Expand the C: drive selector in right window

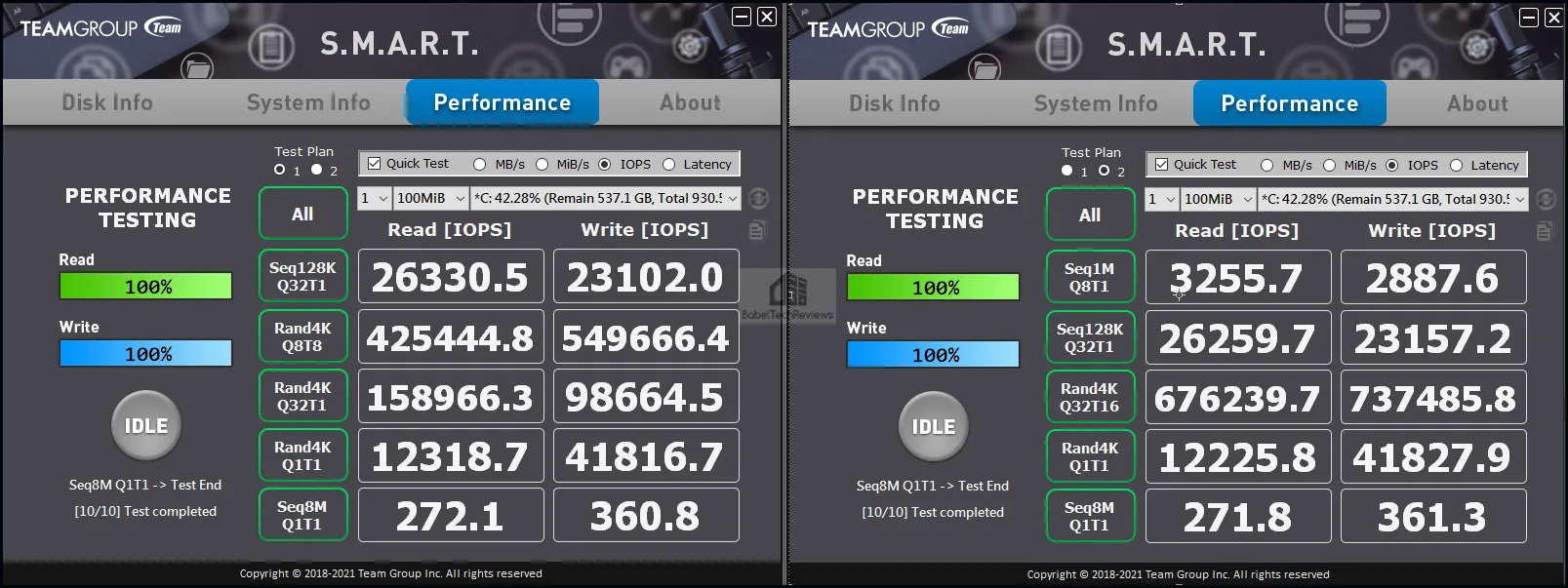click(1392, 199)
